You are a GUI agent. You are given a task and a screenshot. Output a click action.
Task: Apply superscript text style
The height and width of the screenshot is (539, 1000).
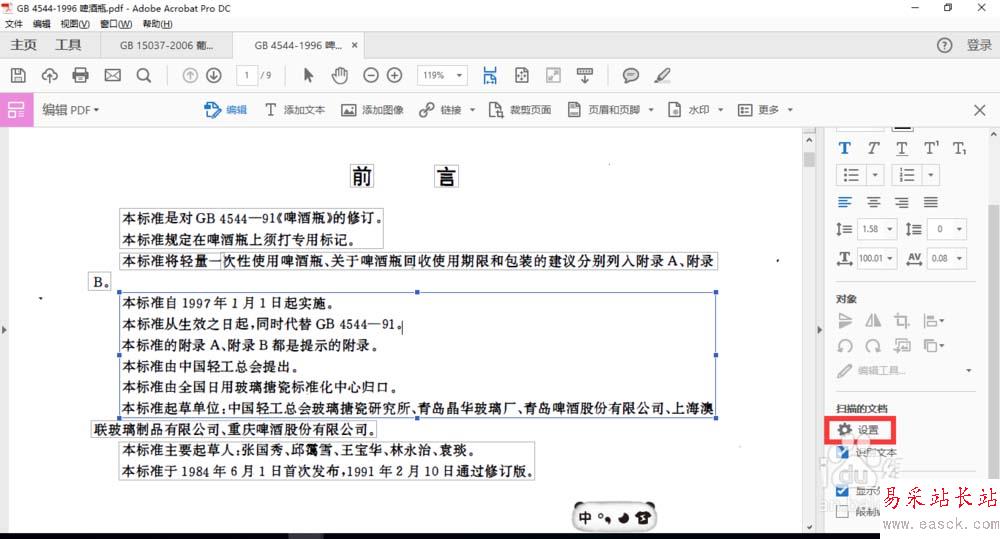[931, 149]
